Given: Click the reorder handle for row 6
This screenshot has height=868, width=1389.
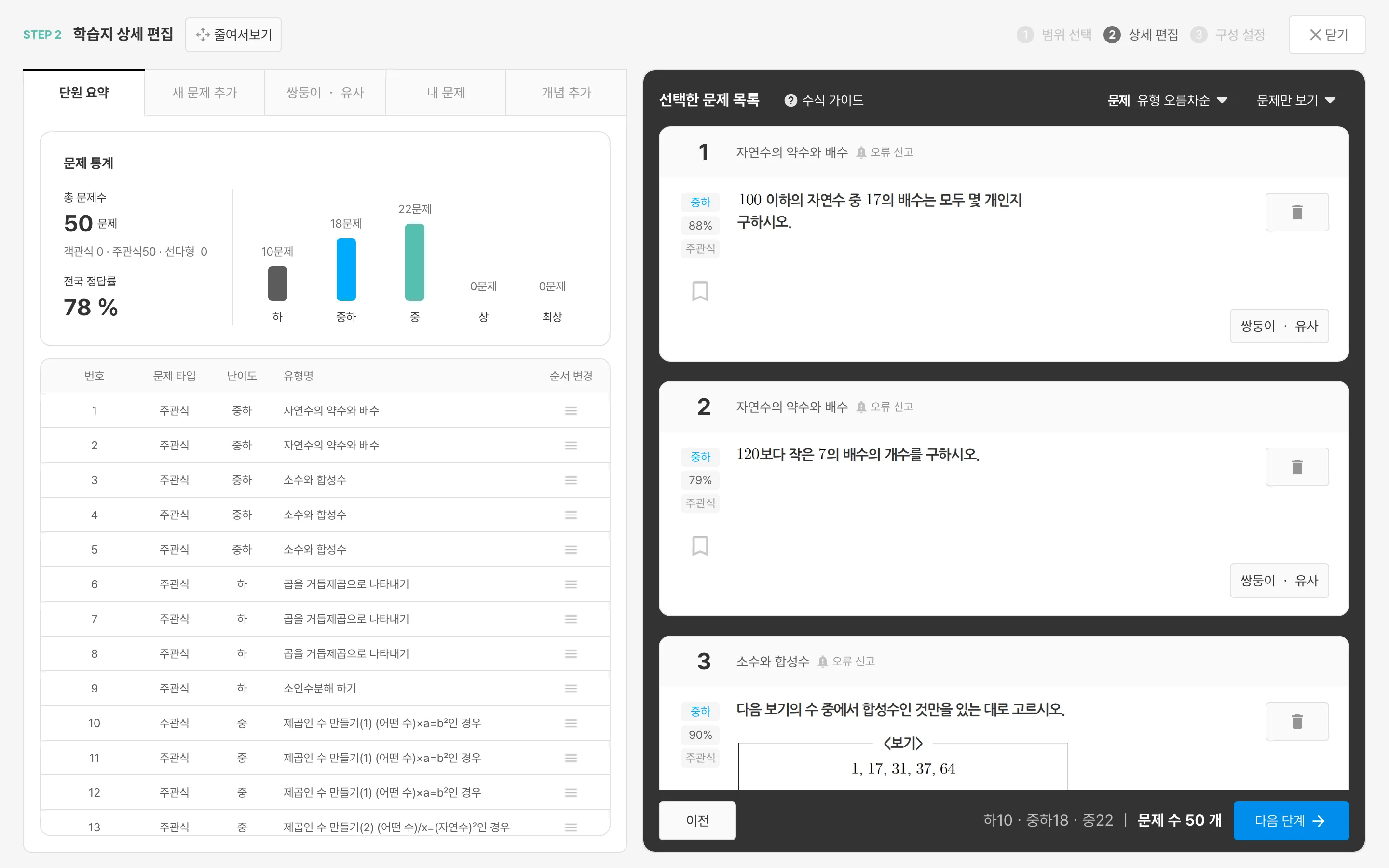Looking at the screenshot, I should pyautogui.click(x=571, y=584).
